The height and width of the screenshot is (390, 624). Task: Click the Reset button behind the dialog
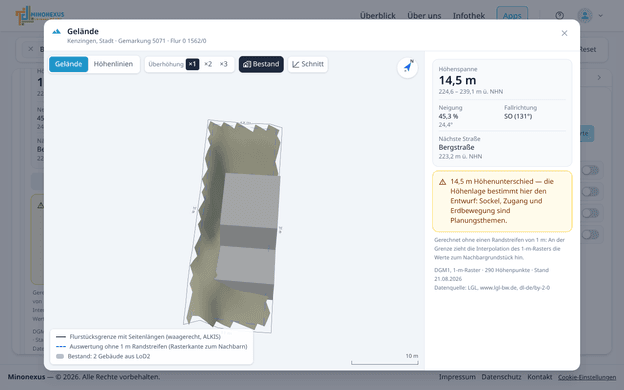point(587,49)
